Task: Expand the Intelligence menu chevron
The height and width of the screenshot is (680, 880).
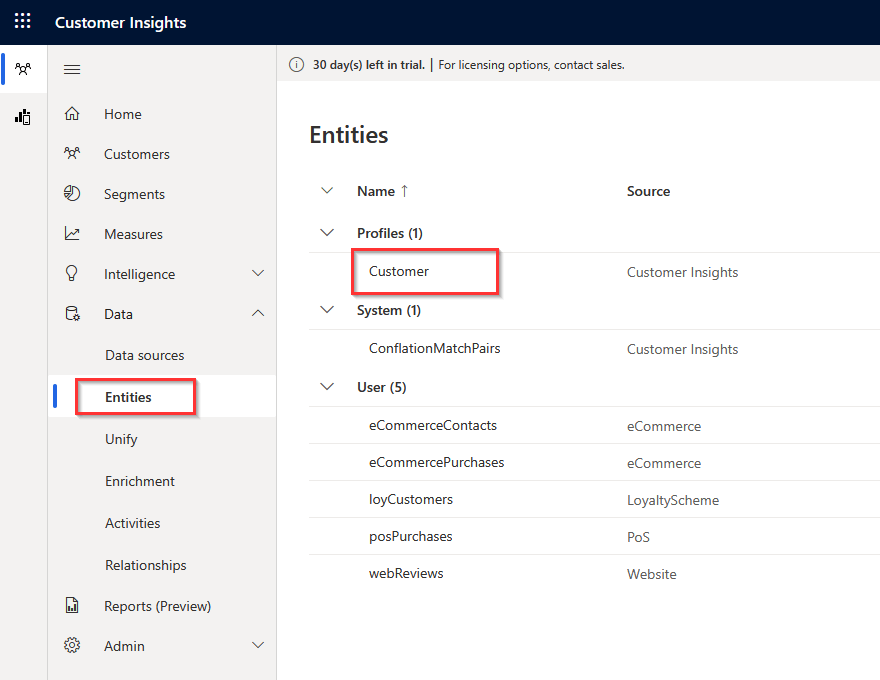Action: tap(258, 274)
